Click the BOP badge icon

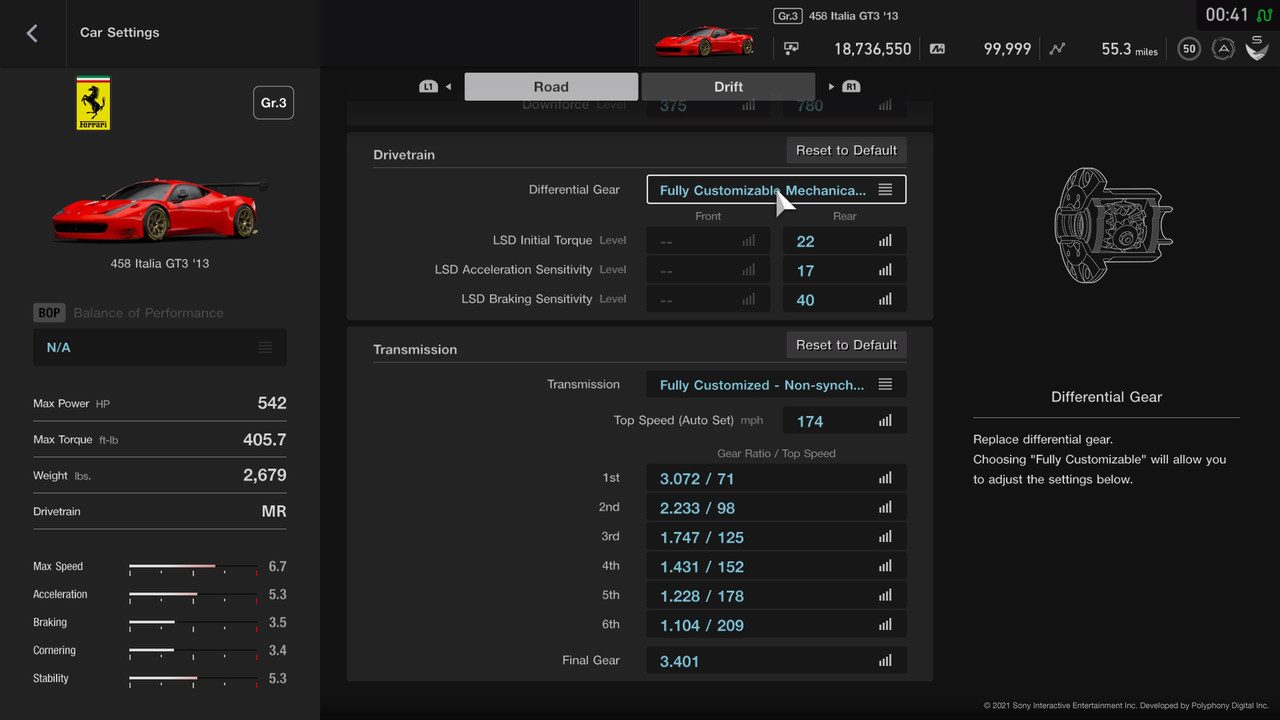pyautogui.click(x=49, y=313)
